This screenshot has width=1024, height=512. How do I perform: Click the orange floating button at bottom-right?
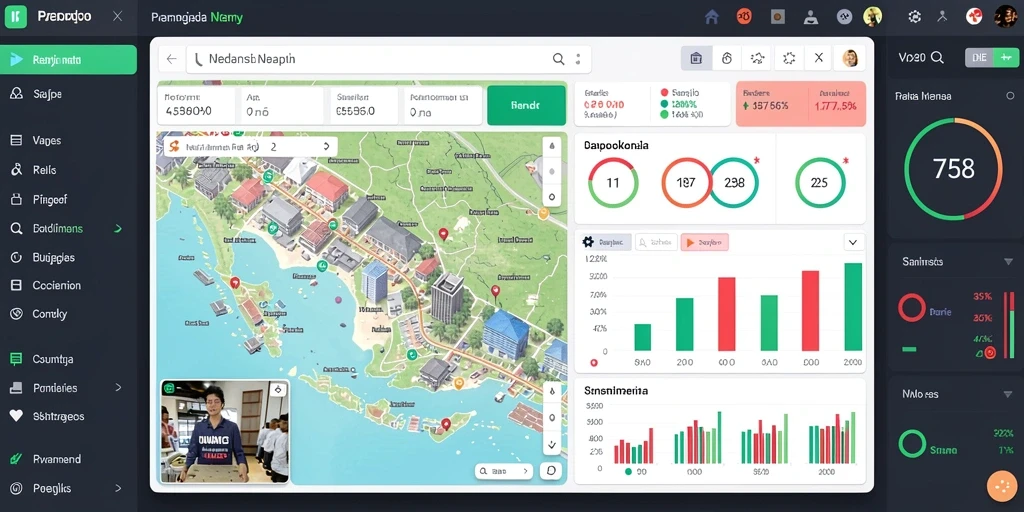coord(1002,487)
